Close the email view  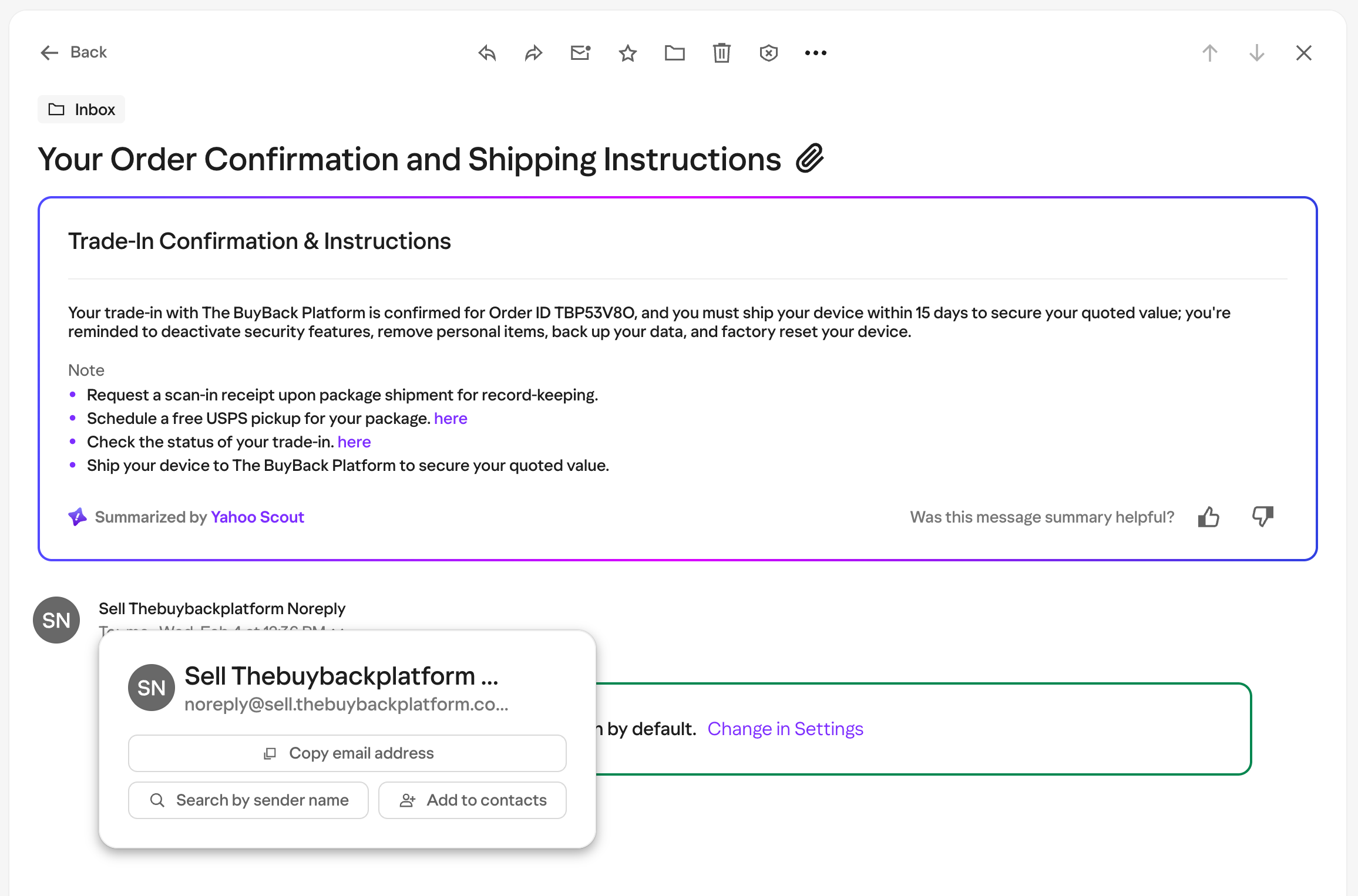[1304, 53]
